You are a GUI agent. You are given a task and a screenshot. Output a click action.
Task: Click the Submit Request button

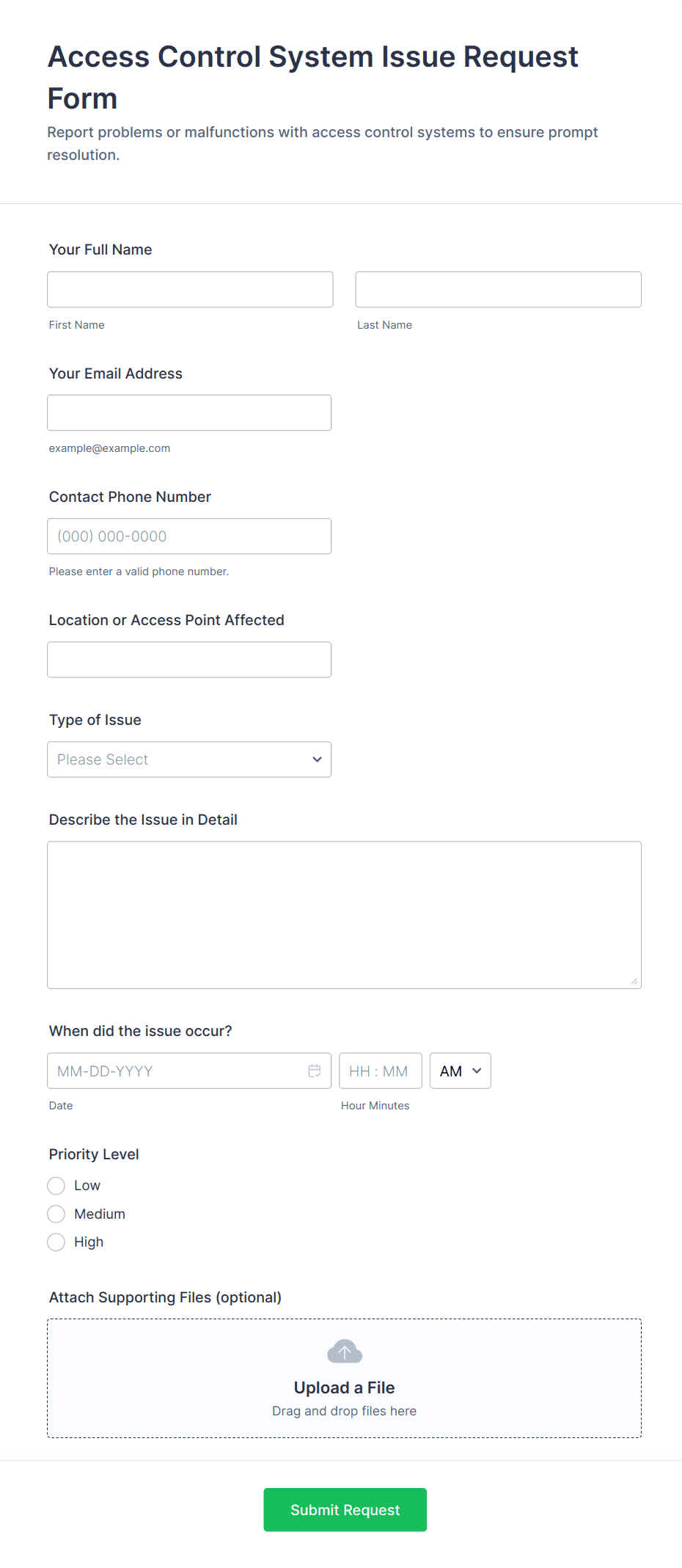(x=345, y=1509)
